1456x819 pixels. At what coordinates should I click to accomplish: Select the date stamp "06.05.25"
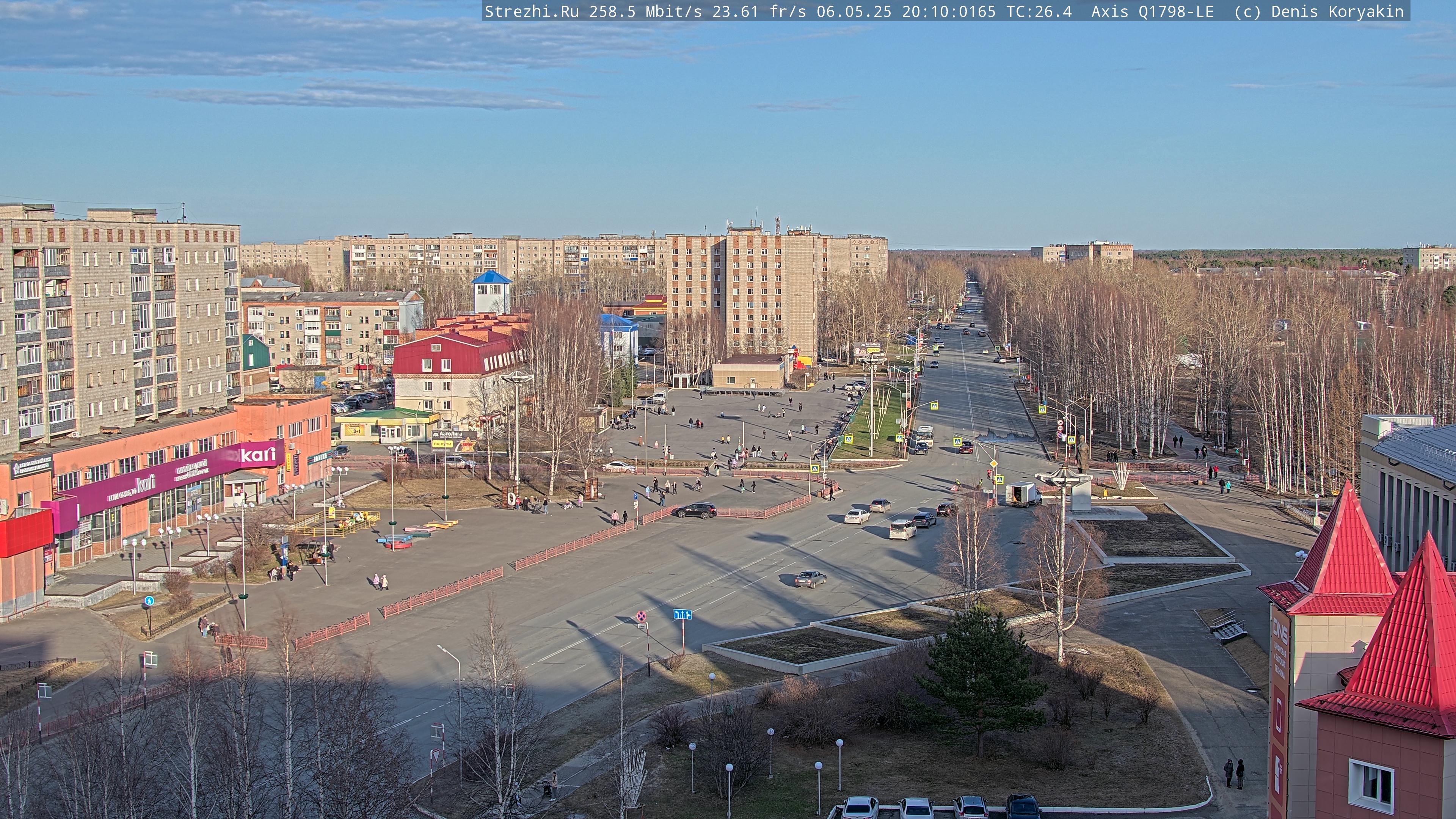tap(854, 12)
